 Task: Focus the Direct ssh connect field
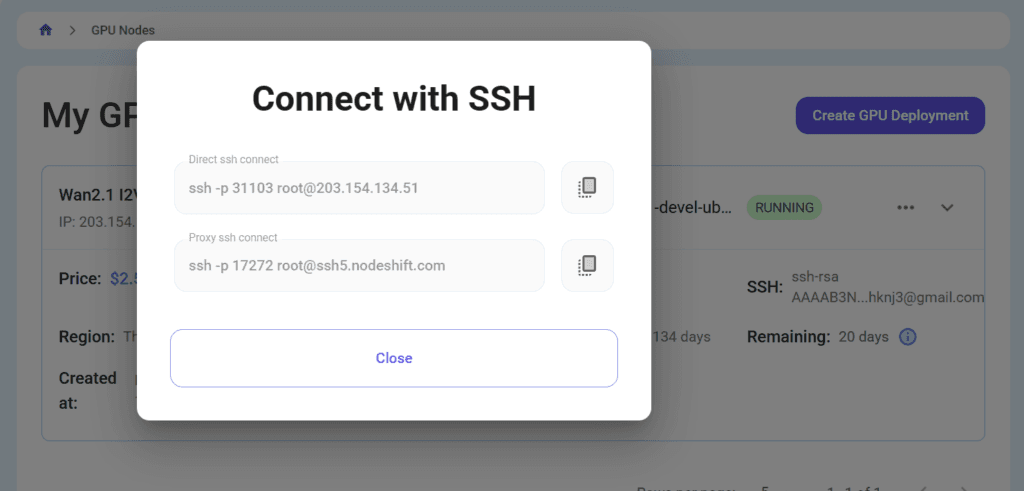pyautogui.click(x=359, y=188)
